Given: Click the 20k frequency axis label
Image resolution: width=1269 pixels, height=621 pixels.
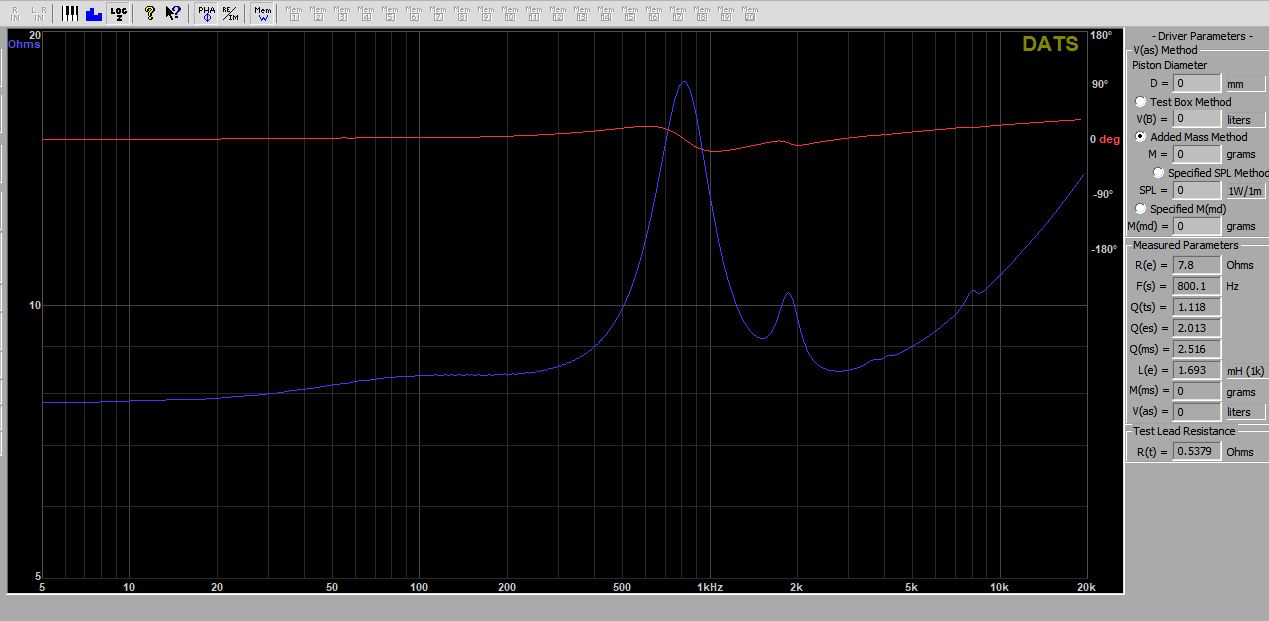Looking at the screenshot, I should tap(1084, 587).
